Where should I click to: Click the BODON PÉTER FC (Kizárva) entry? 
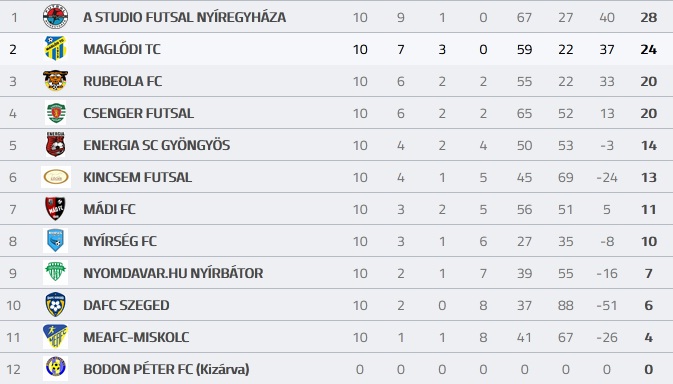(x=166, y=369)
